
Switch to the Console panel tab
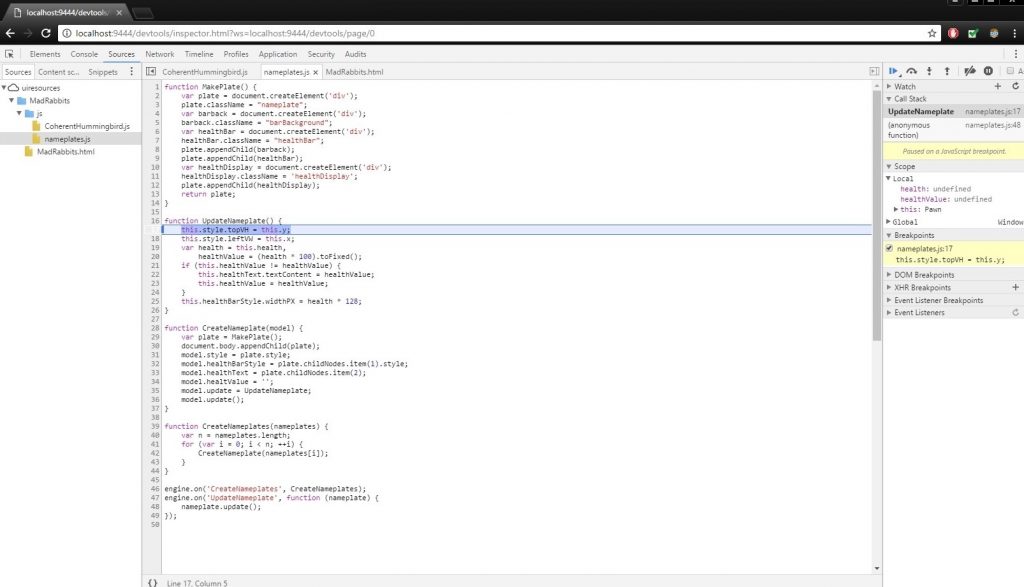(x=84, y=54)
